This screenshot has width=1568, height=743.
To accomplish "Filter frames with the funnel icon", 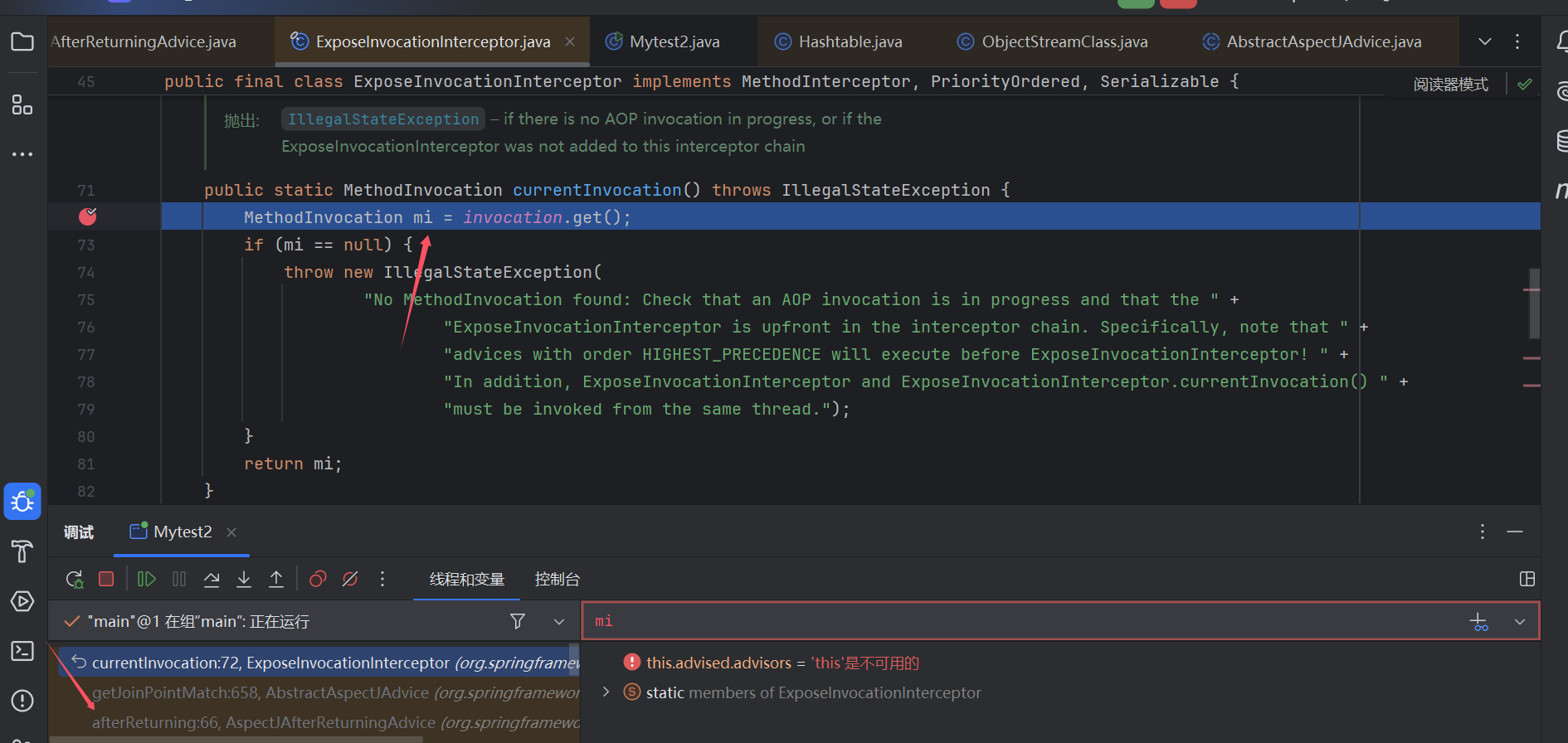I will [518, 621].
